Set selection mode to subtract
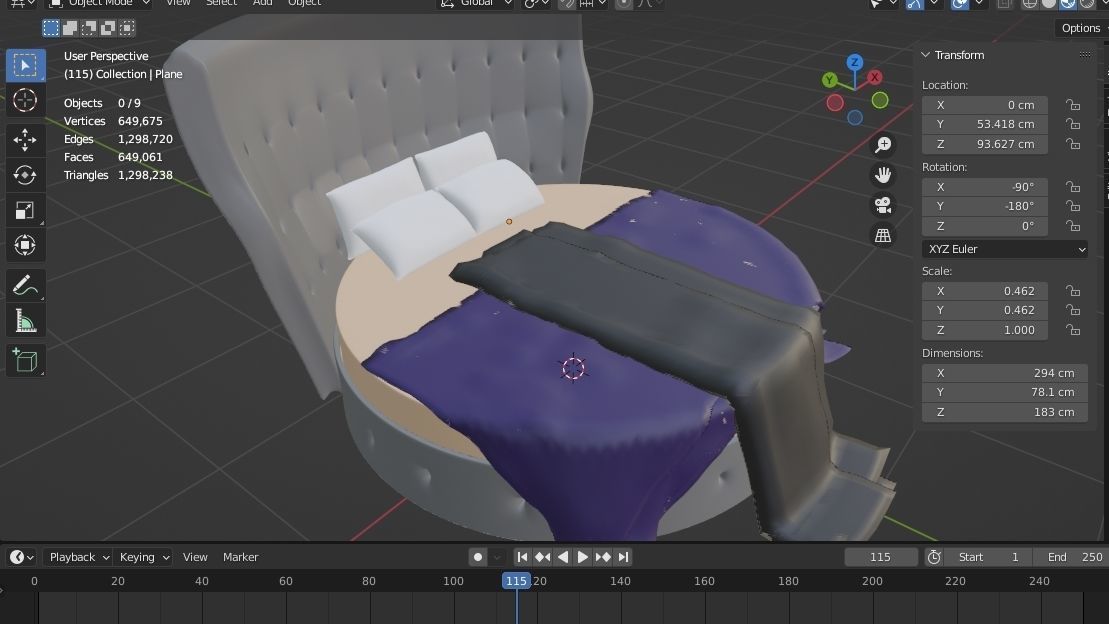This screenshot has width=1109, height=624. (89, 28)
